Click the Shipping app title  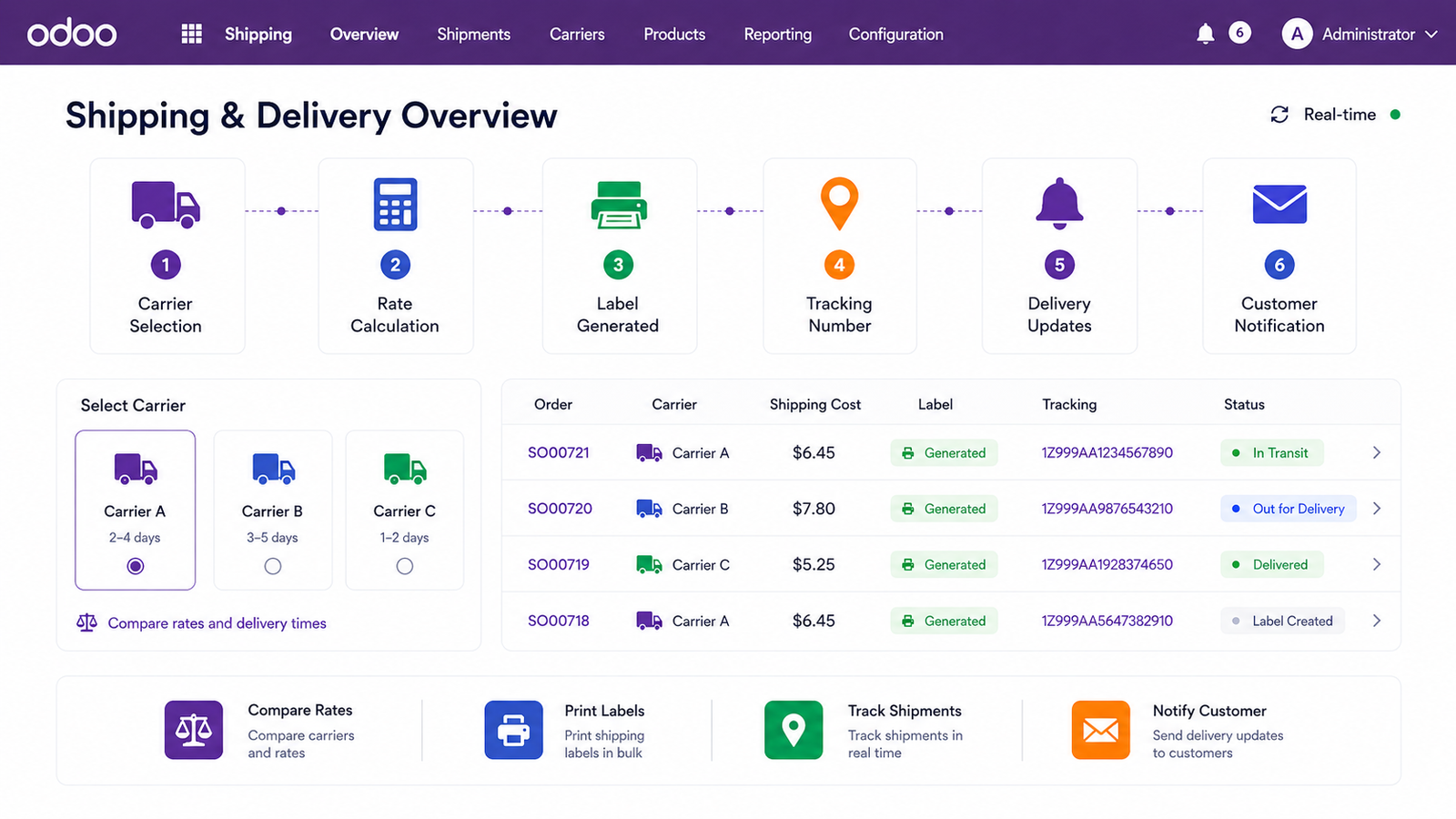click(258, 35)
